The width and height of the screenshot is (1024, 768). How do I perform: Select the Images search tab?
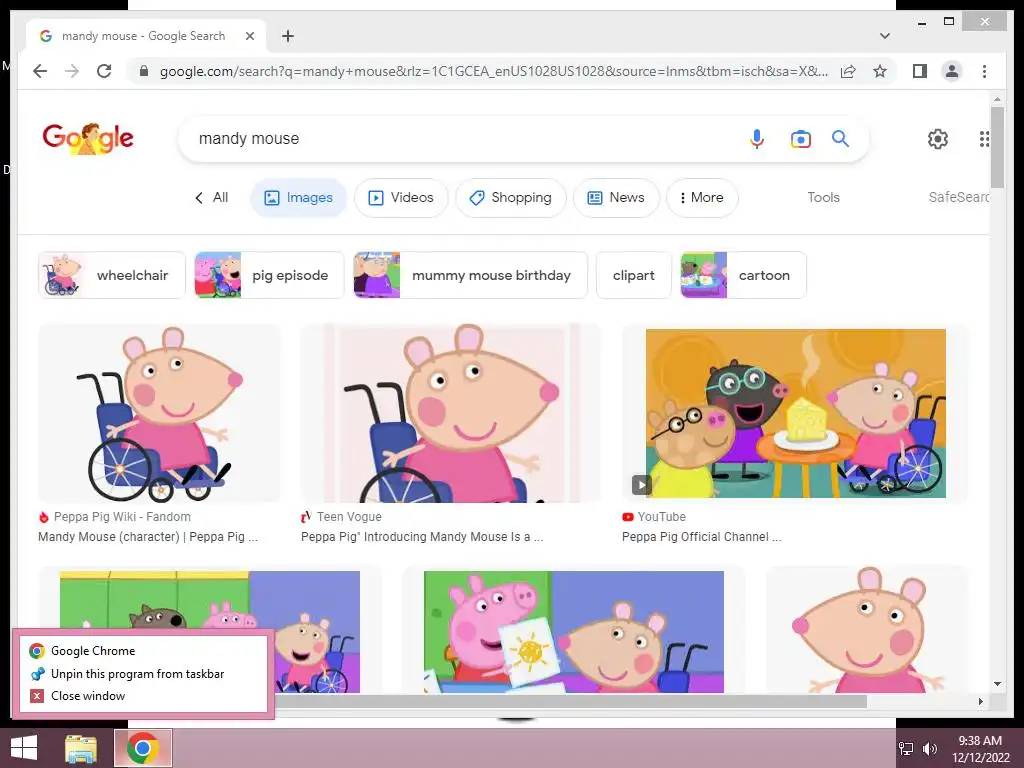coord(298,197)
